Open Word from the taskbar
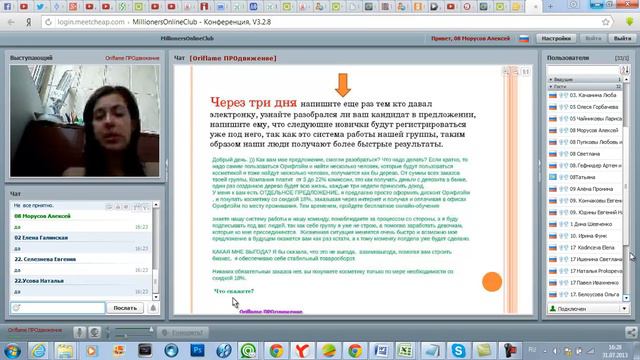Screen dimensions: 640x360 click(x=380, y=350)
